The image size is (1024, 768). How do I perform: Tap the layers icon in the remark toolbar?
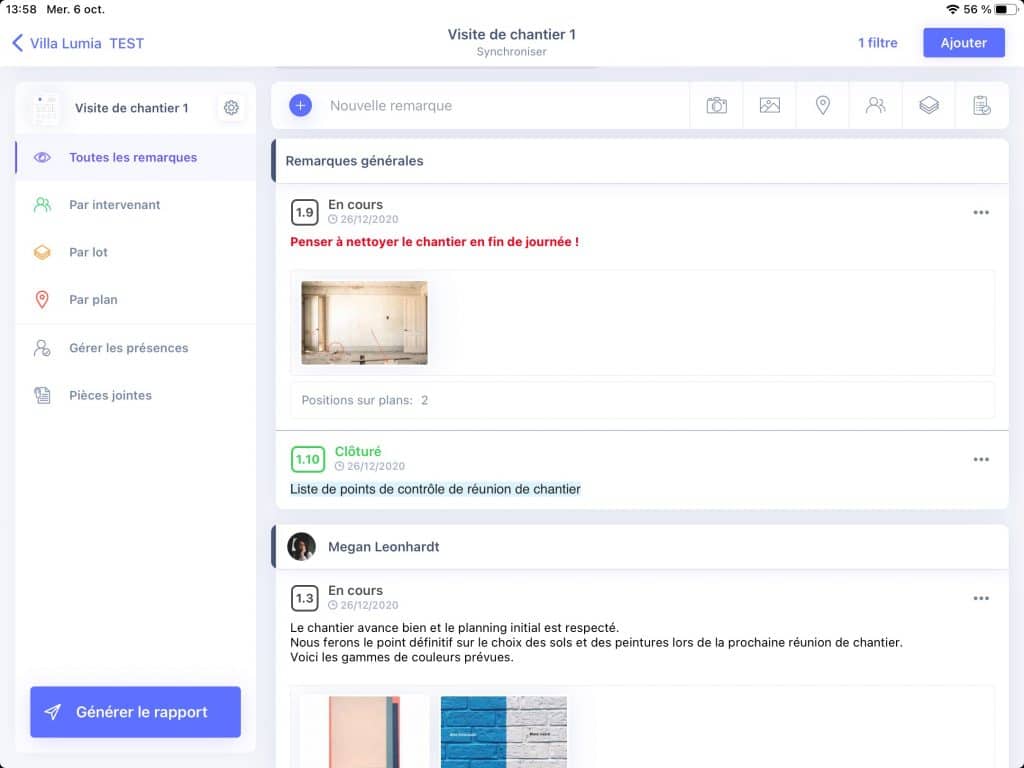(928, 105)
